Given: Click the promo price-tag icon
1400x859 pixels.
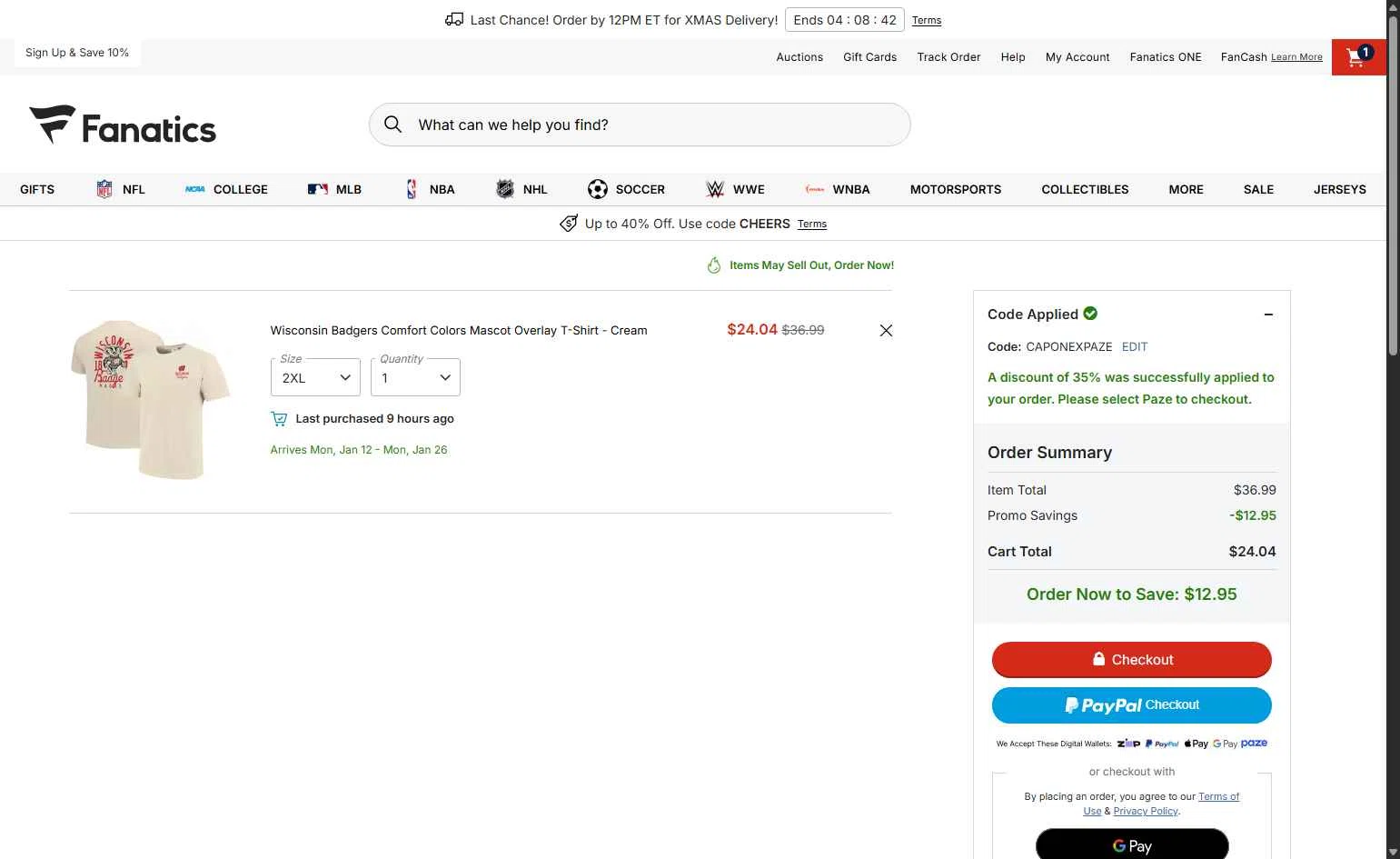Looking at the screenshot, I should (x=569, y=224).
